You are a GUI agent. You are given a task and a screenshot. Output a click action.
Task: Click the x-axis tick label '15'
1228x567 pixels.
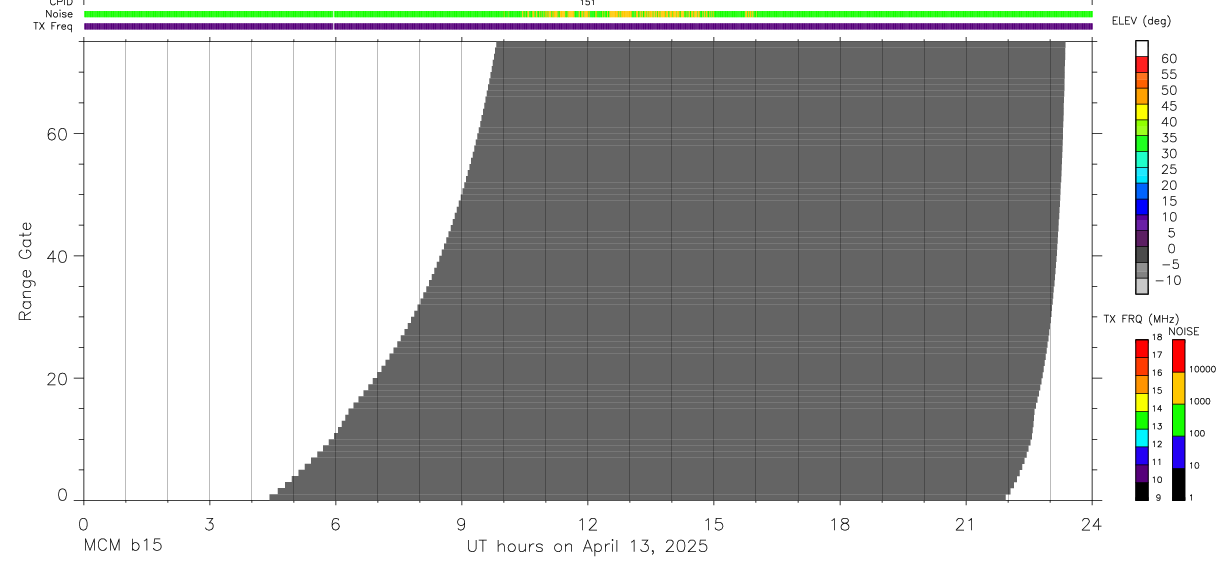pyautogui.click(x=713, y=524)
